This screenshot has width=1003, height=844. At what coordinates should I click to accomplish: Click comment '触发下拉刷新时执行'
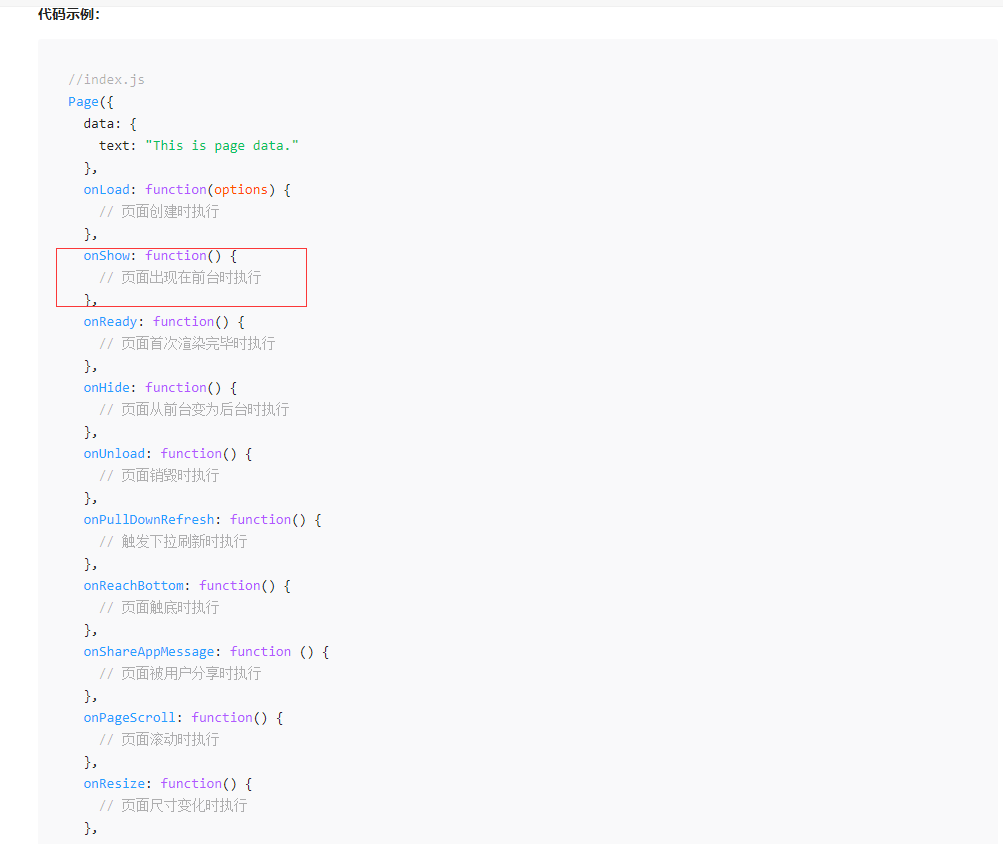click(x=184, y=541)
